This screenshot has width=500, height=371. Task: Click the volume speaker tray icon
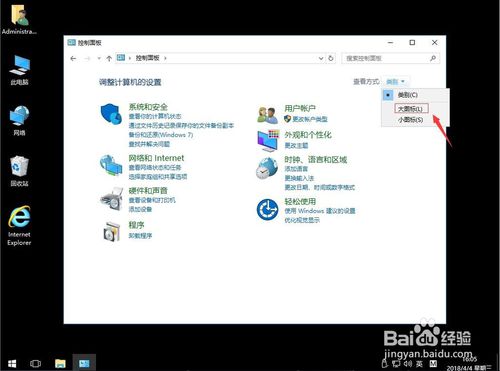point(408,363)
